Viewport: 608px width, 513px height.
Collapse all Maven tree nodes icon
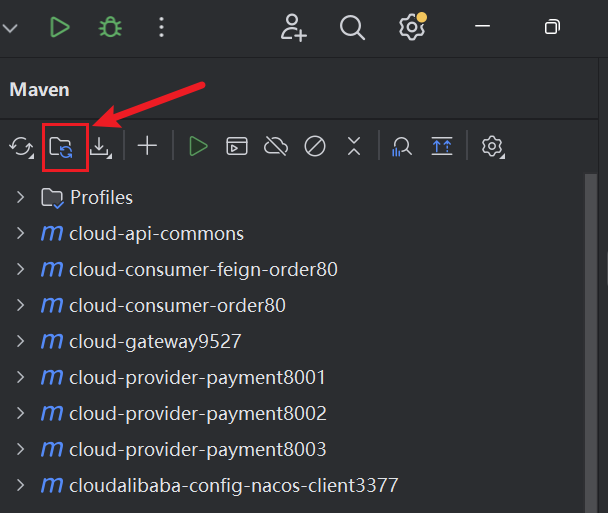[354, 146]
